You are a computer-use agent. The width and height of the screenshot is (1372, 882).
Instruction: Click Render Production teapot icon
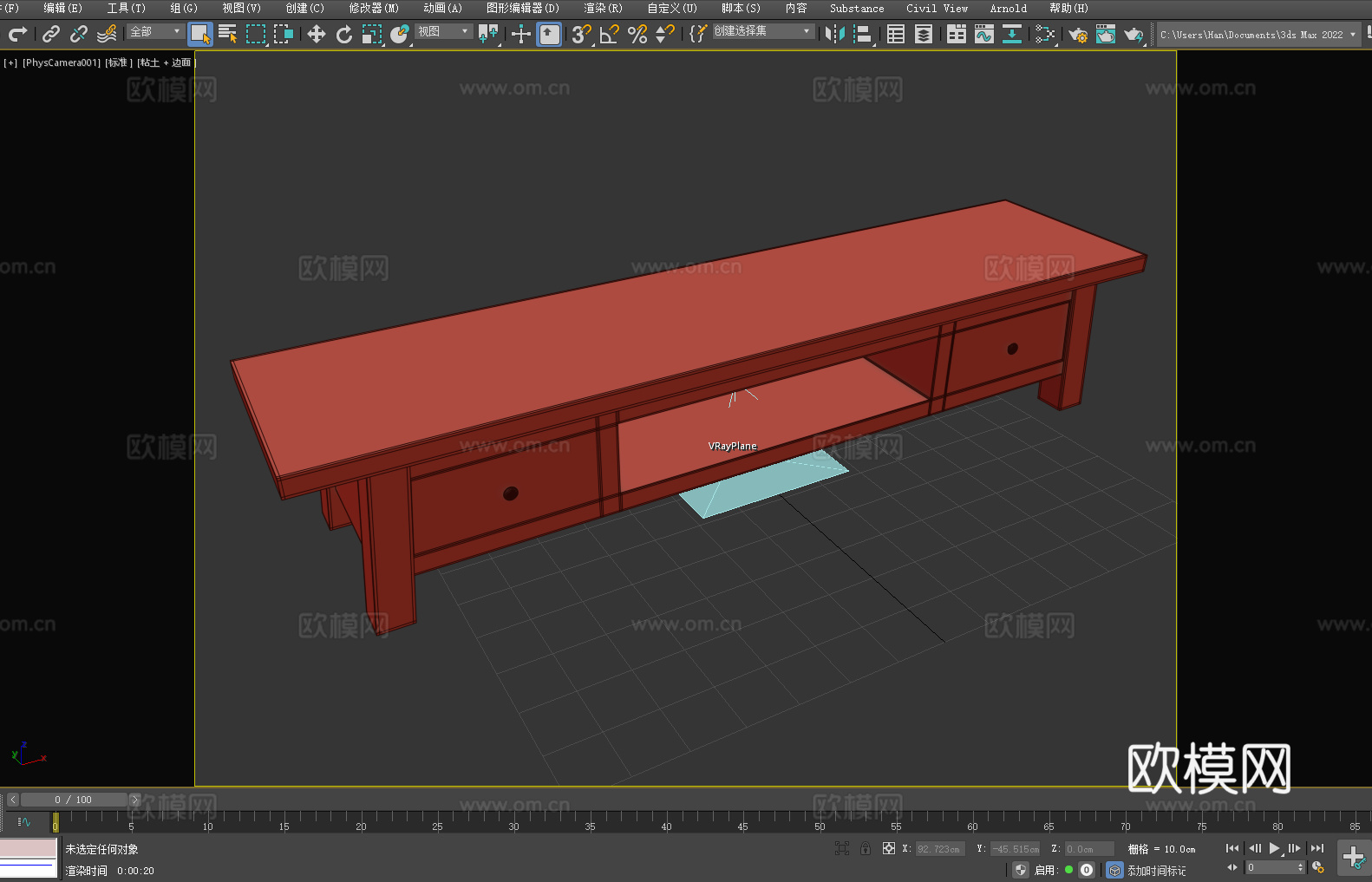tap(1134, 34)
